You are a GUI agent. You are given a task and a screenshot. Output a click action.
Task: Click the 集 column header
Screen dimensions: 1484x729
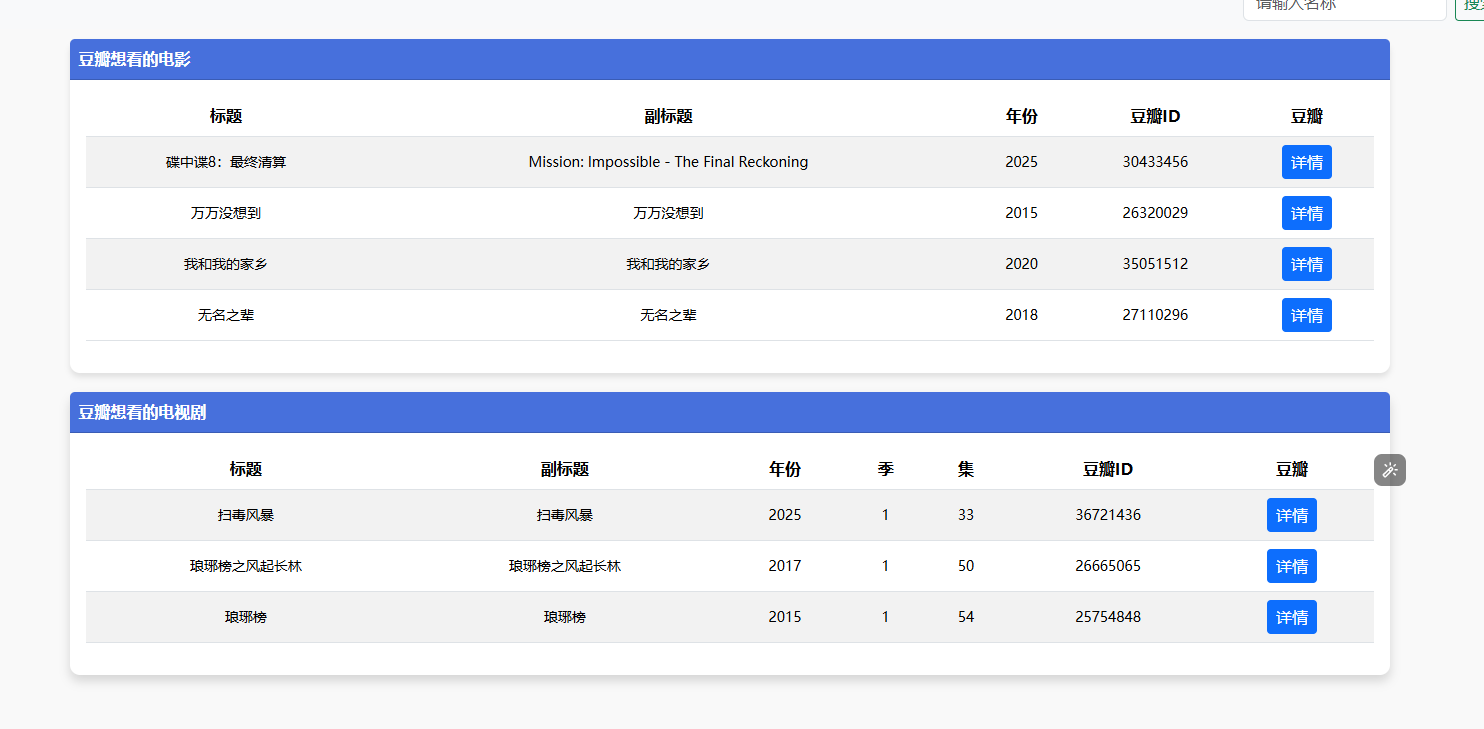click(x=965, y=469)
